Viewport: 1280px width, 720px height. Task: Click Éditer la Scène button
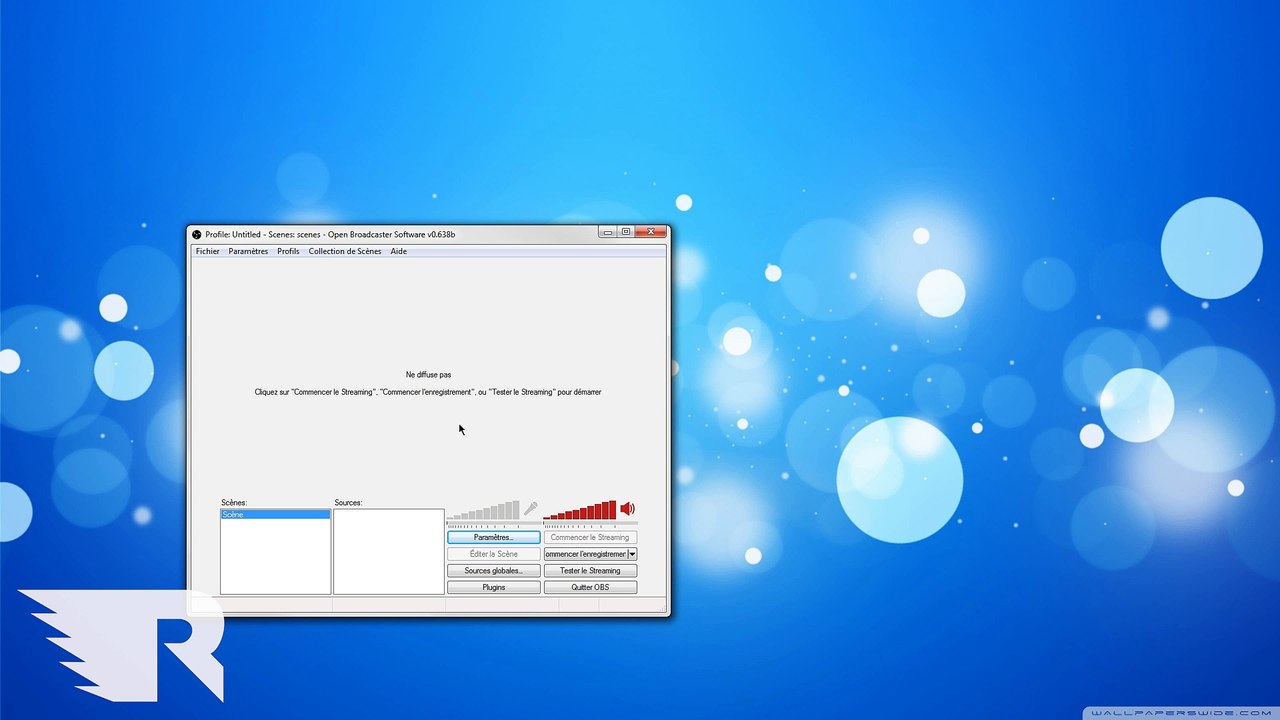[x=493, y=554]
